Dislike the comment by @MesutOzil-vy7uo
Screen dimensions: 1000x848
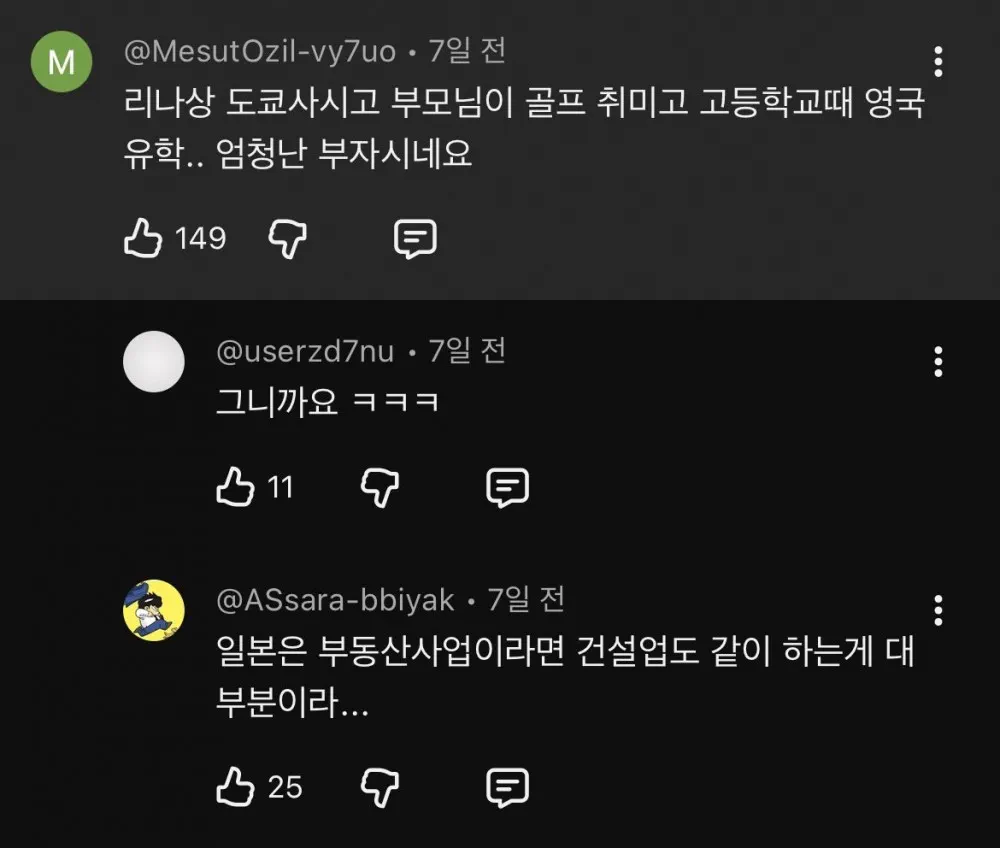(x=288, y=237)
